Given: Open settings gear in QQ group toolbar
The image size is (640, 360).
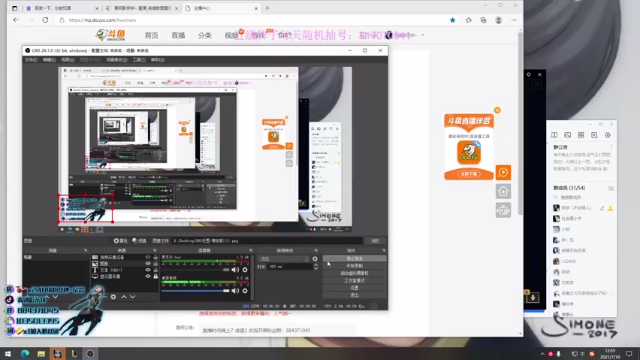Looking at the screenshot, I should (x=608, y=135).
